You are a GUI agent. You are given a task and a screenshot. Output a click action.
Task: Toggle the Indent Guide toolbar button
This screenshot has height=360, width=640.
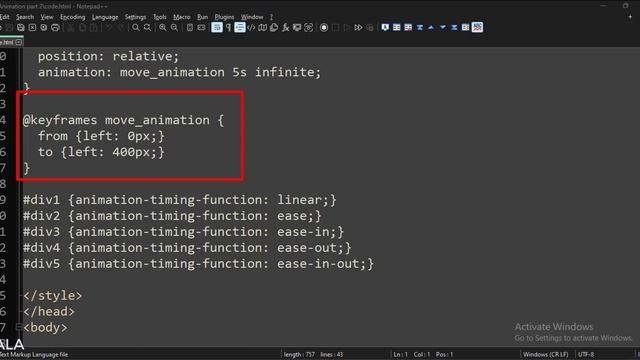240,27
